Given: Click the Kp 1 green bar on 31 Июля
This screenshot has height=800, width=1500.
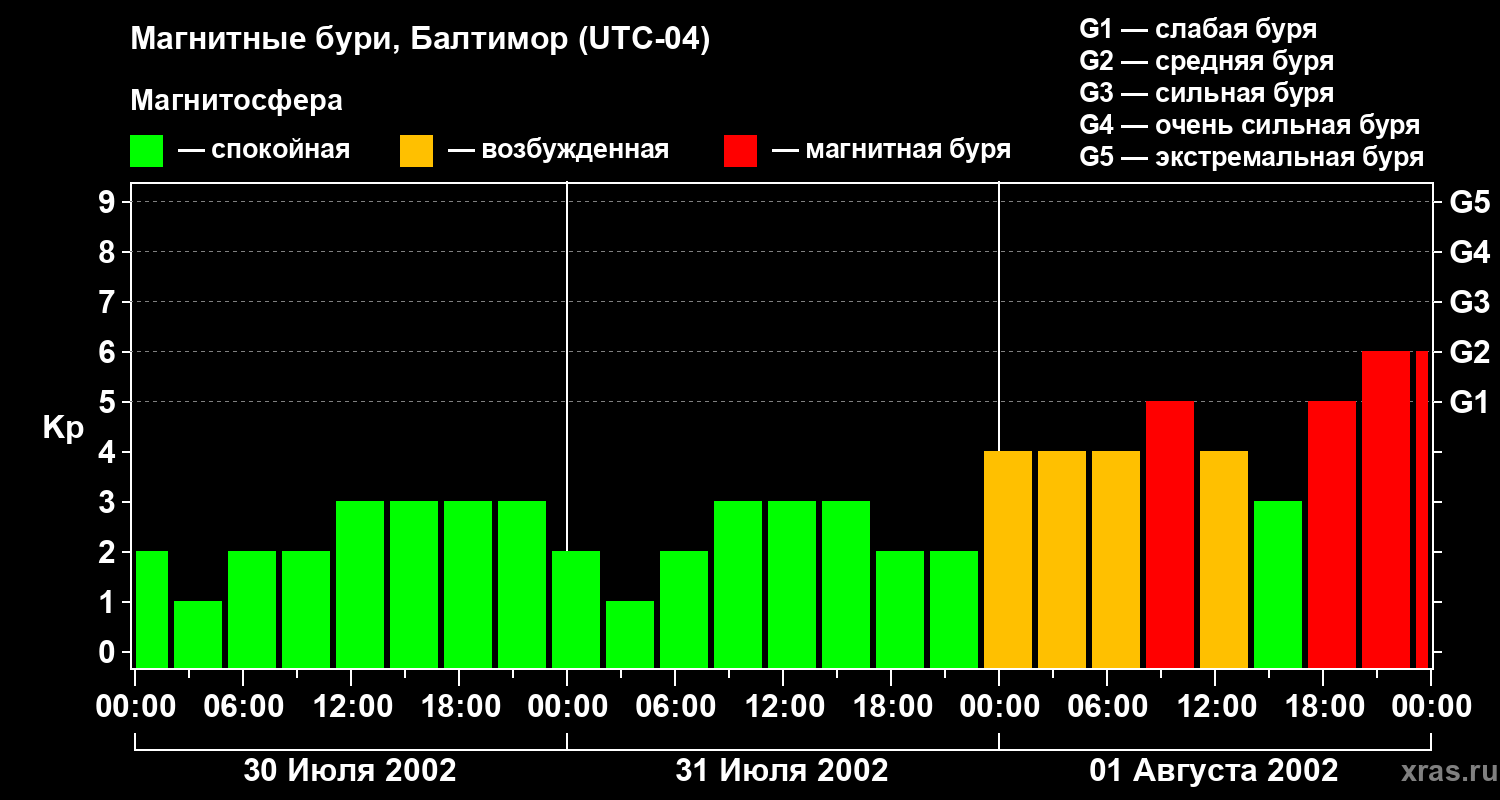Looking at the screenshot, I should [x=630, y=634].
